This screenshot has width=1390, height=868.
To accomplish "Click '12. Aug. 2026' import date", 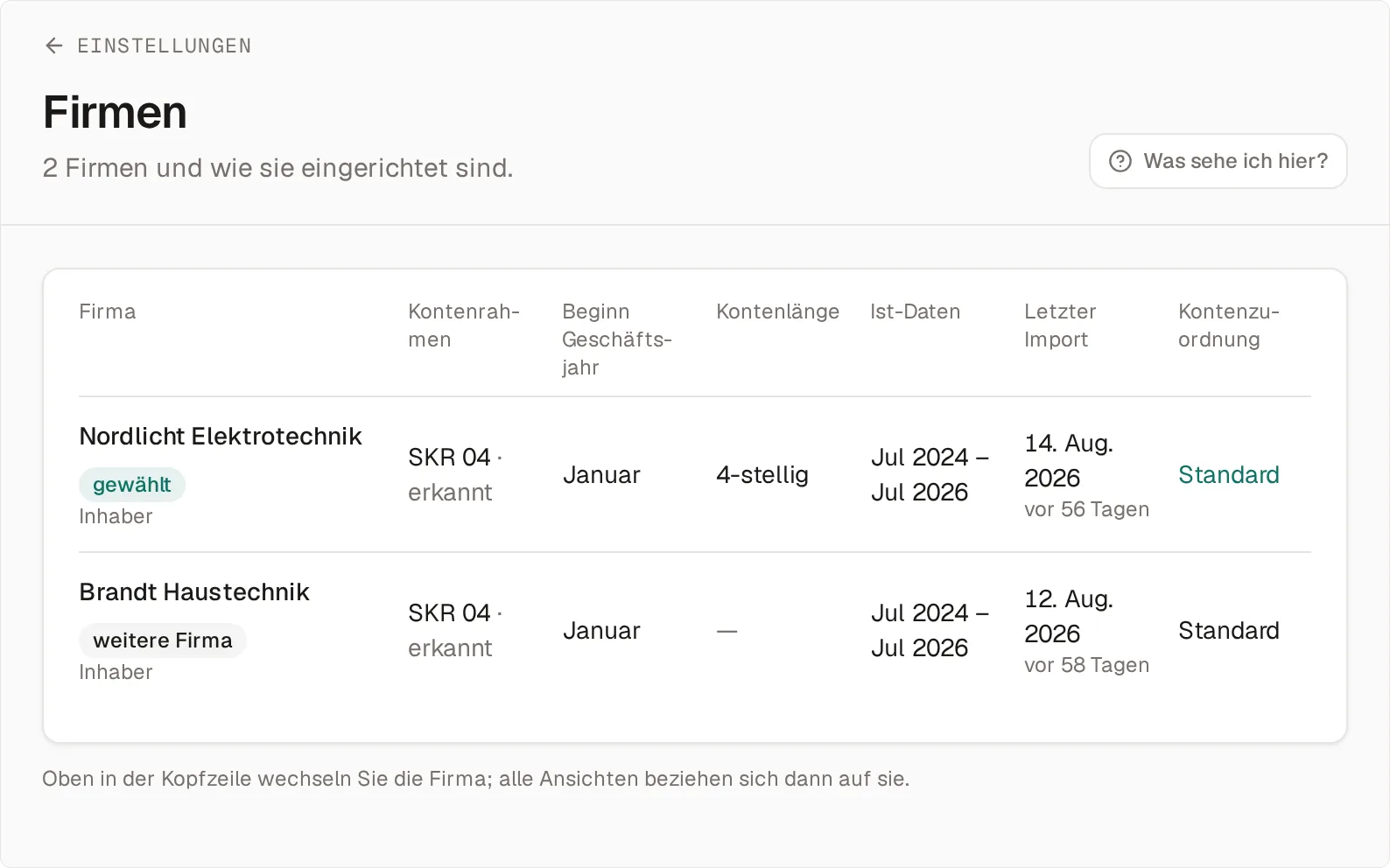I will click(1069, 616).
